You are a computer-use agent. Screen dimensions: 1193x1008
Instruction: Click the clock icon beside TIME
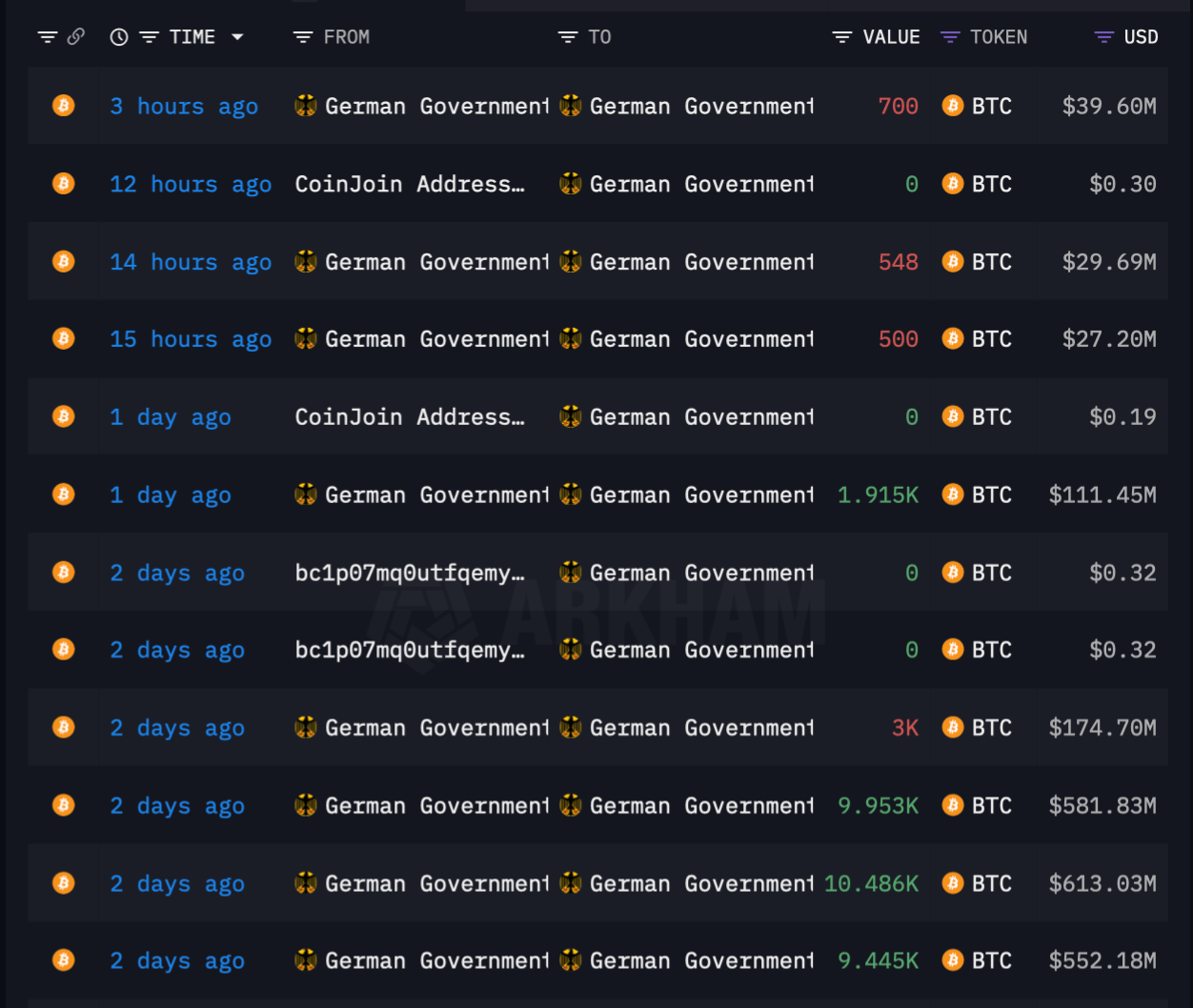[119, 37]
